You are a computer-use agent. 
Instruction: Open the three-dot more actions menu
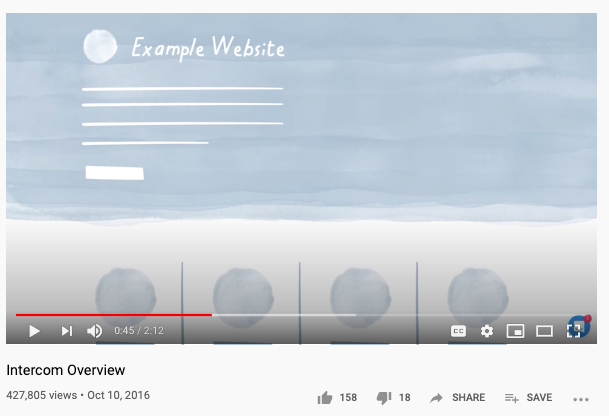pyautogui.click(x=581, y=399)
